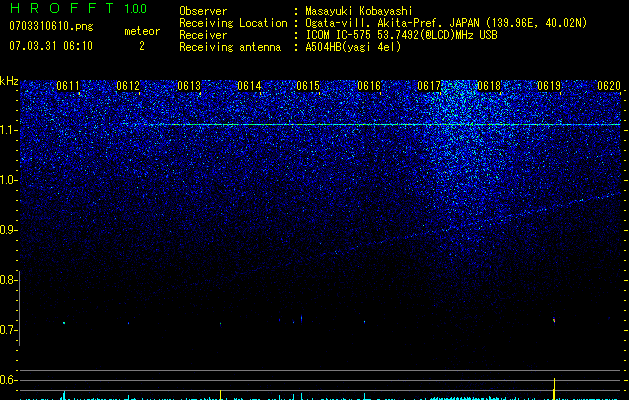
Task: Click the 1.0 kHz axis tick label
Action: (x=7, y=180)
